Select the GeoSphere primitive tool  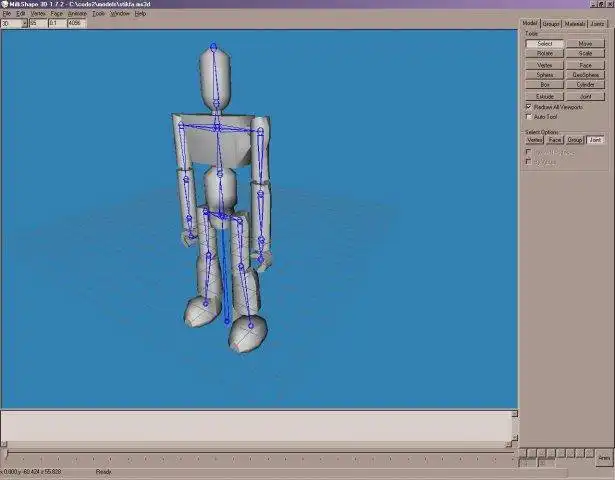tap(585, 75)
